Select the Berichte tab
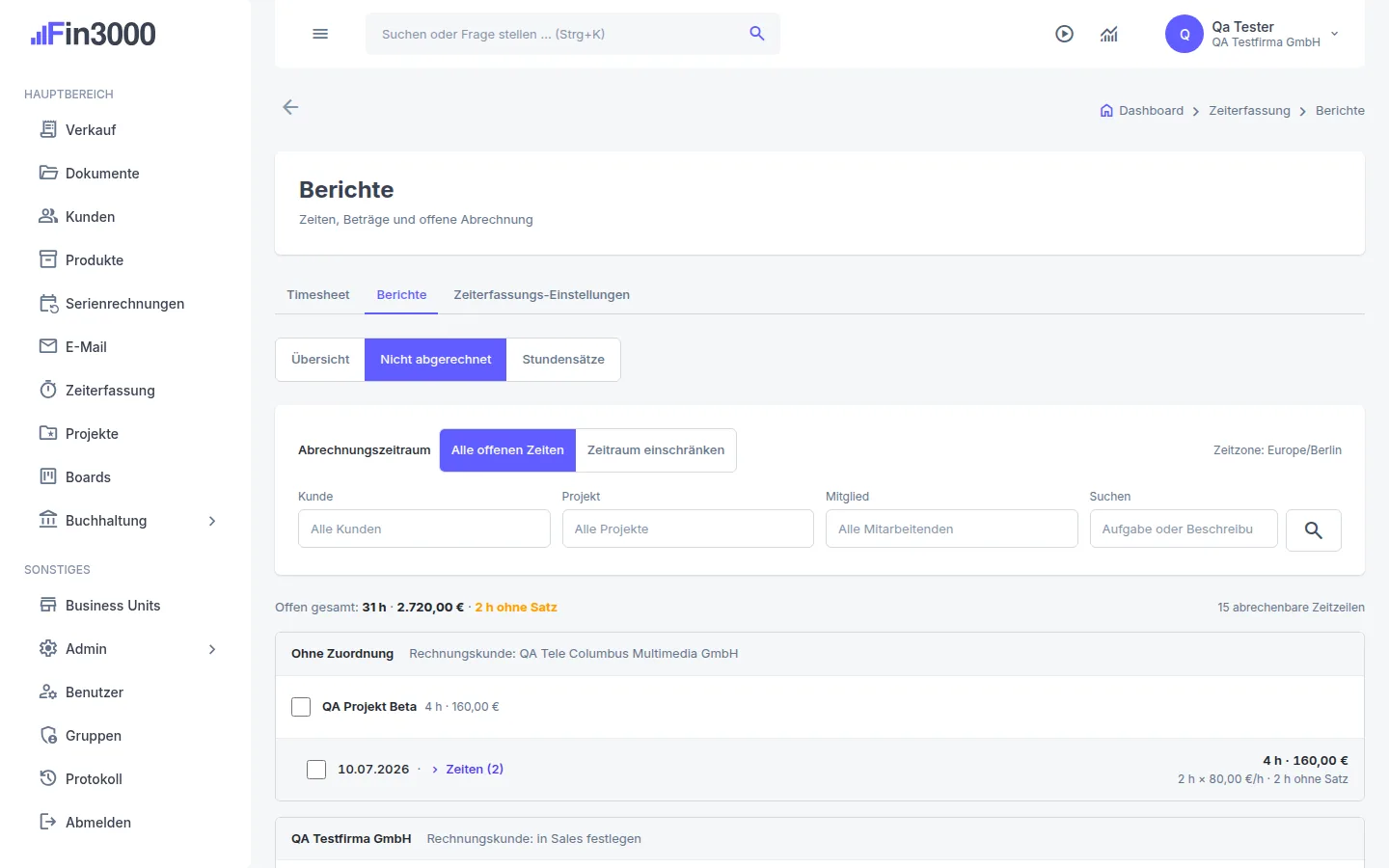 [401, 294]
